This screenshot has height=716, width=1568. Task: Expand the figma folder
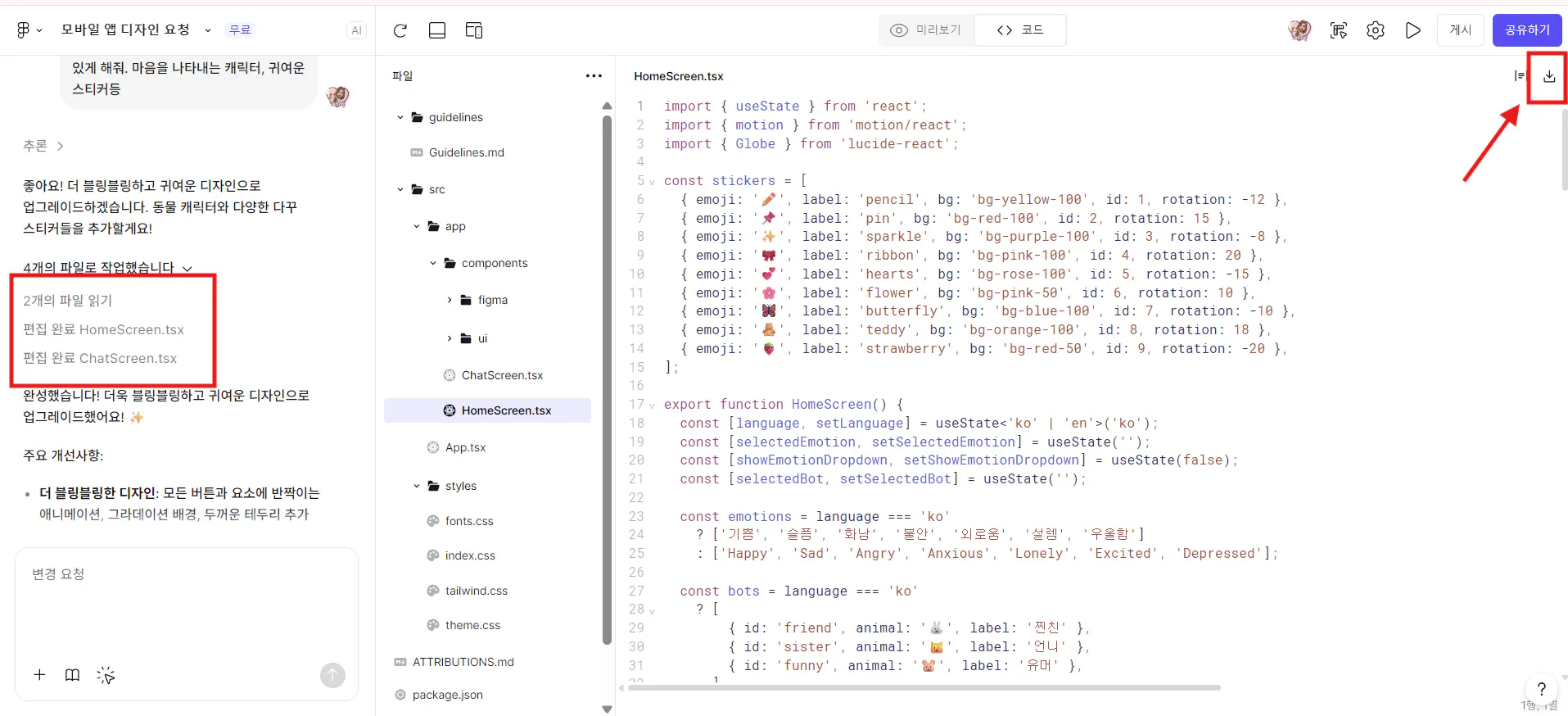tap(450, 300)
